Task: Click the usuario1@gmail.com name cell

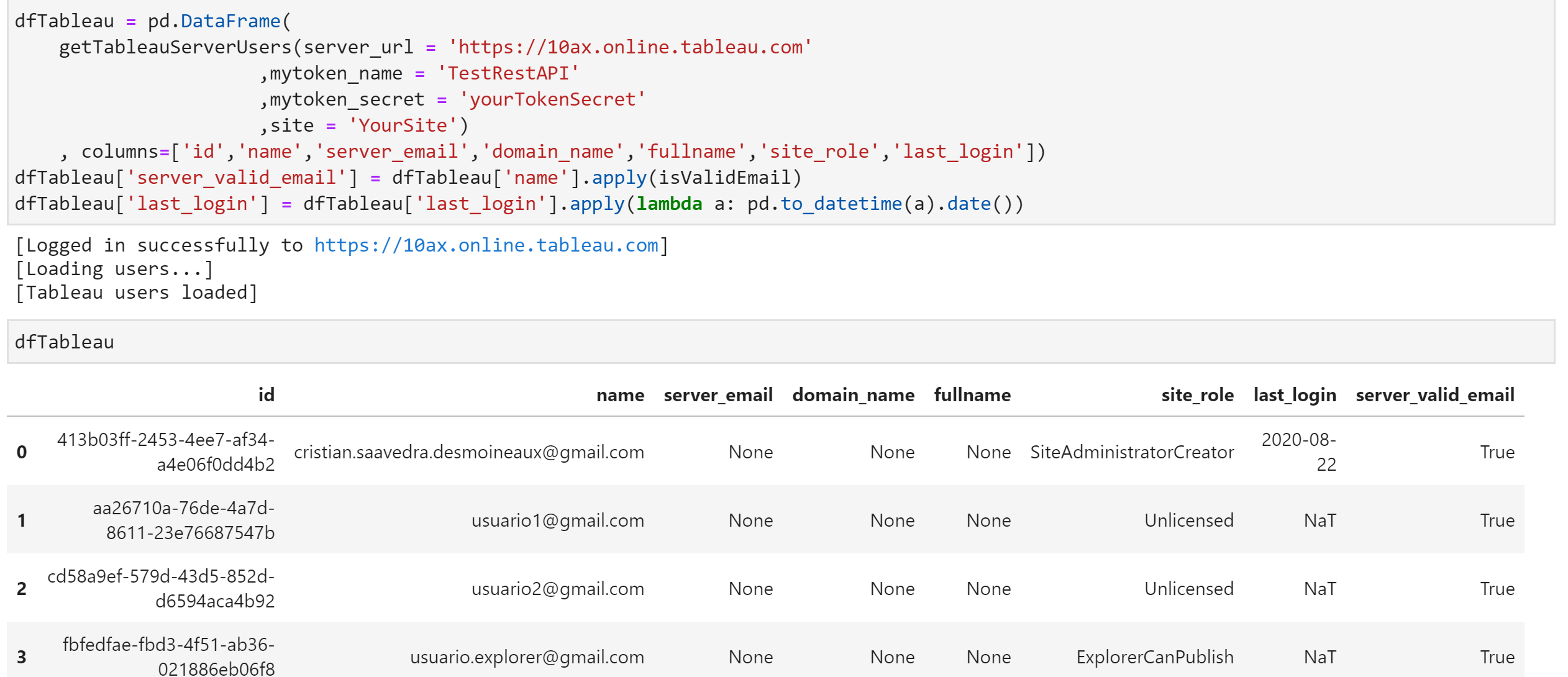Action: (x=557, y=520)
